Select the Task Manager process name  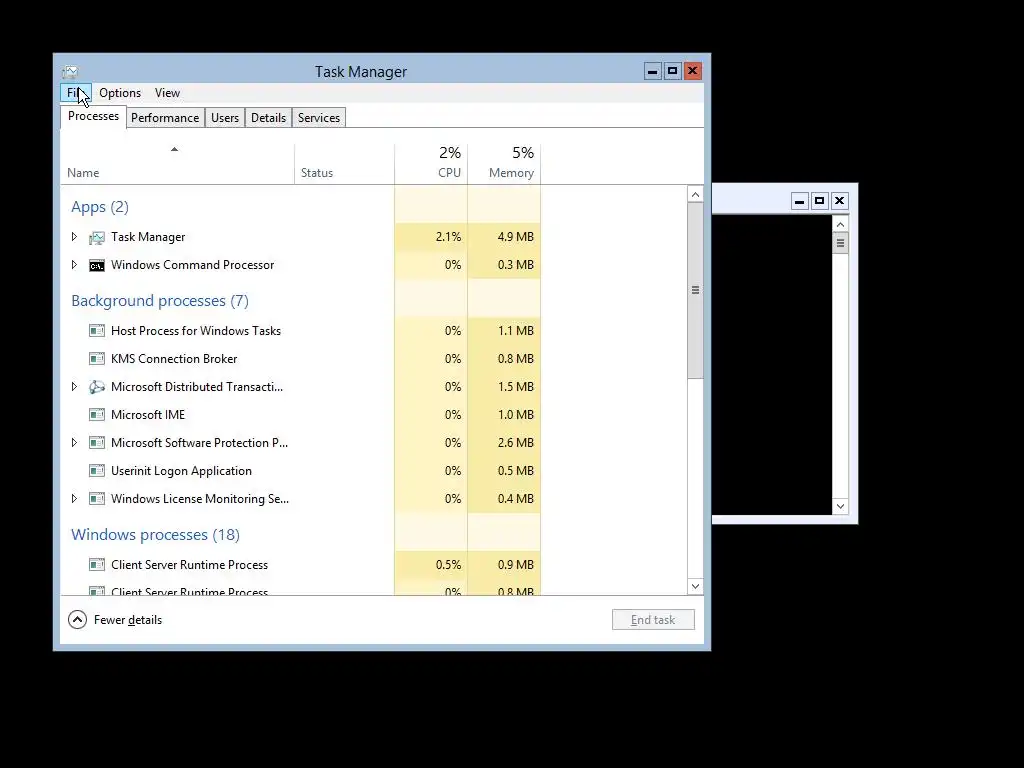pos(148,237)
